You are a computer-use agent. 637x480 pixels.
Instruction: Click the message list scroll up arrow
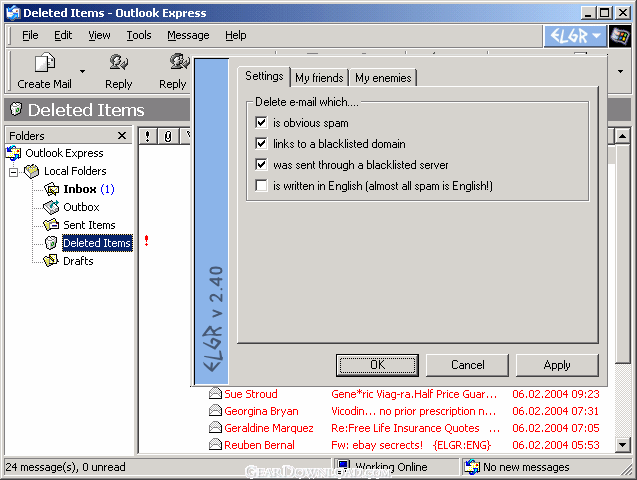tap(622, 136)
